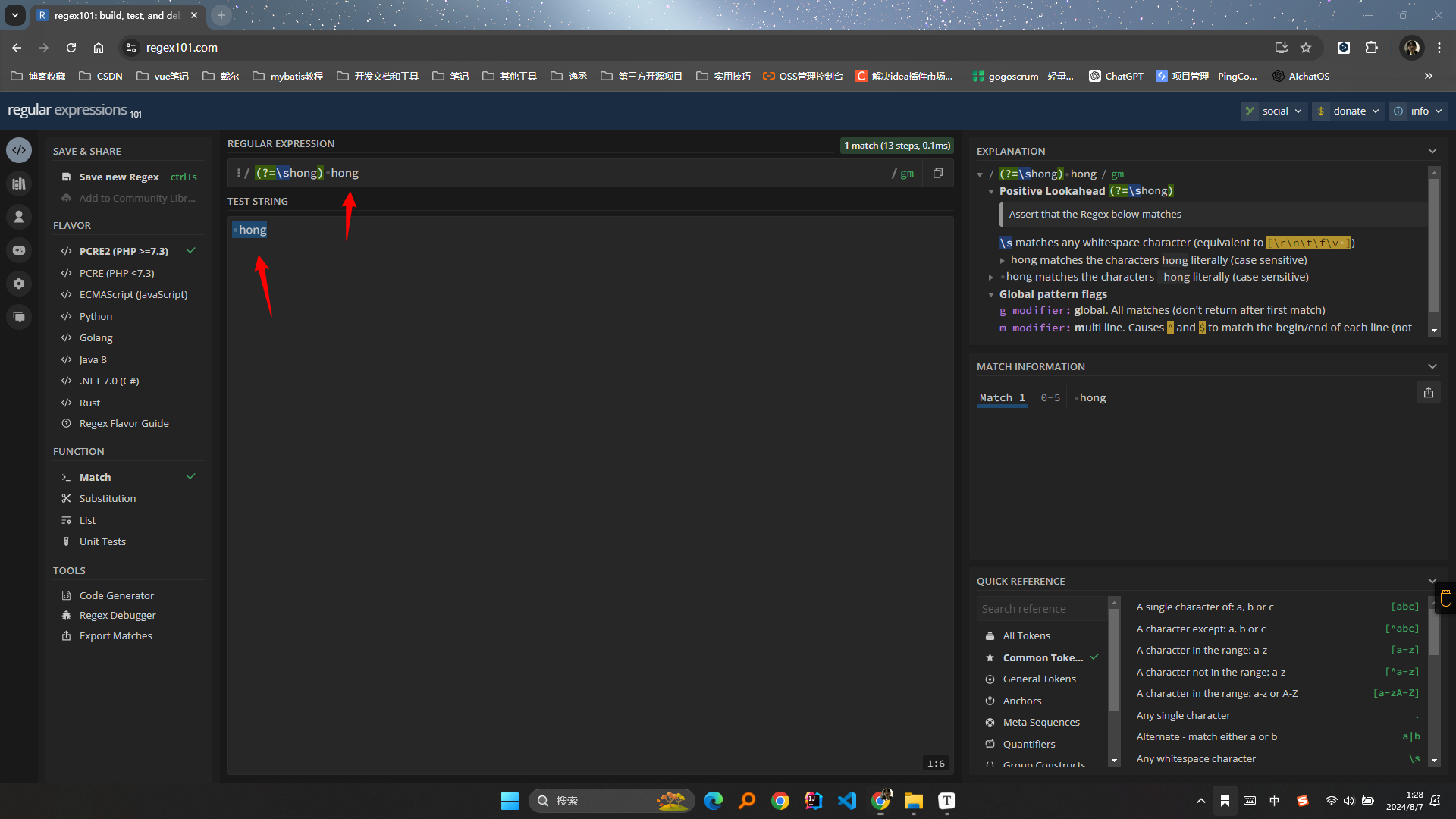Click Save new Regex
This screenshot has width=1456, height=819.
tap(119, 177)
